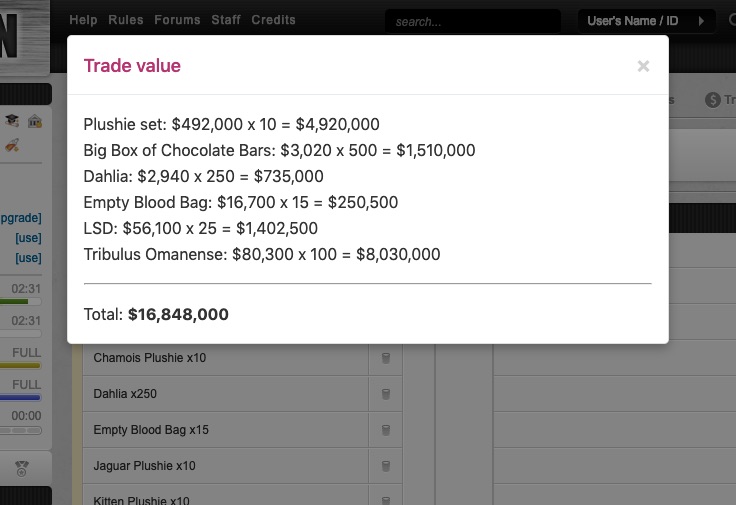Viewport: 736px width, 505px height.
Task: Click the first [use] link in sidebar
Action: click(x=28, y=238)
